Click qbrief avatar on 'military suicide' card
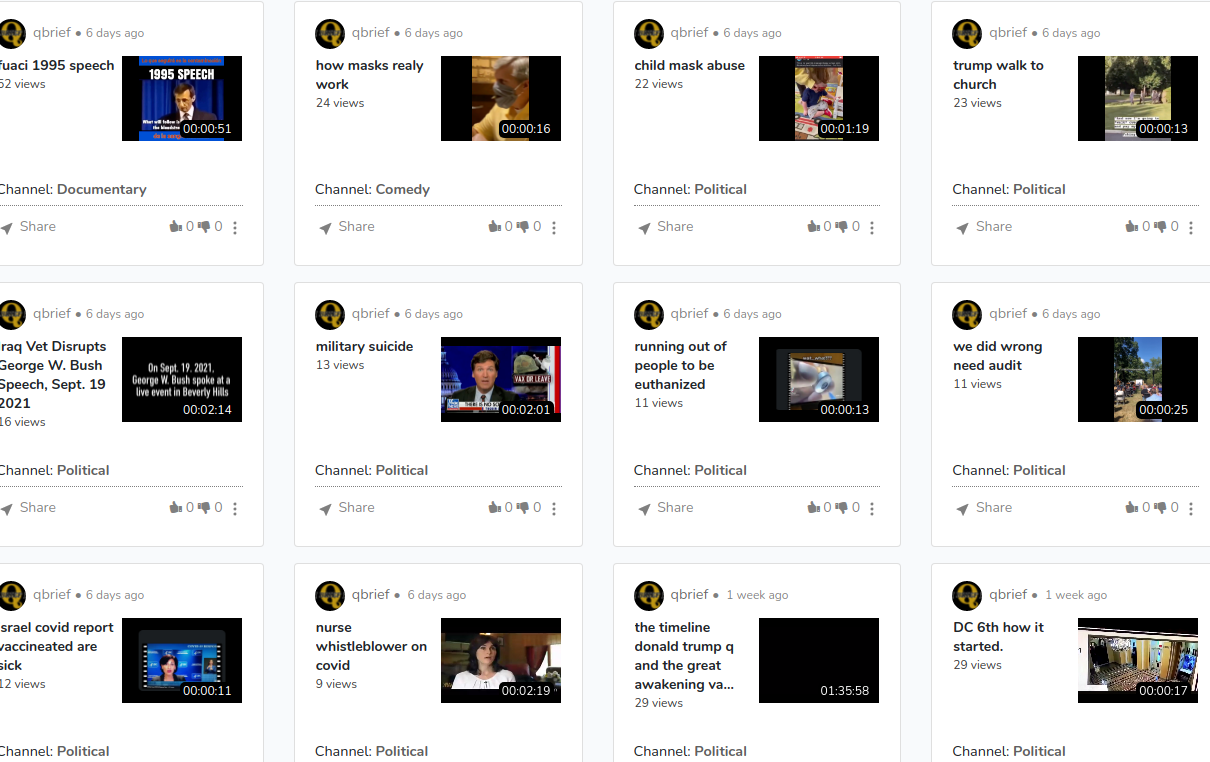1210x762 pixels. tap(330, 315)
